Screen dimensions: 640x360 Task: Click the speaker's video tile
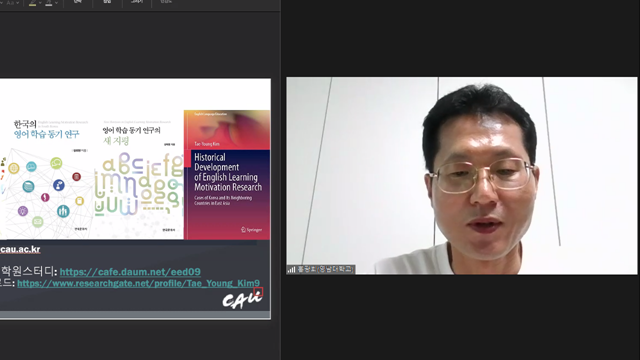click(462, 176)
